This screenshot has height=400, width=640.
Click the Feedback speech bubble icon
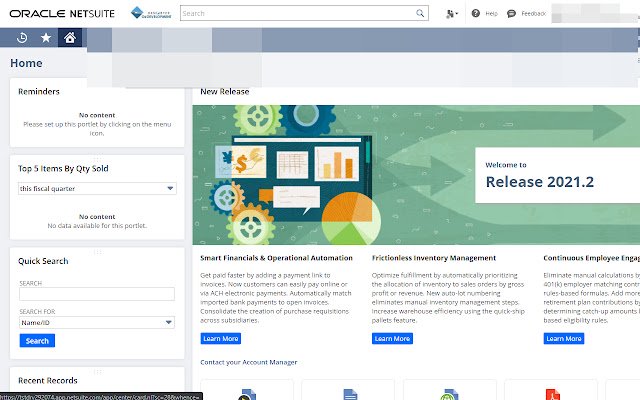coord(511,13)
